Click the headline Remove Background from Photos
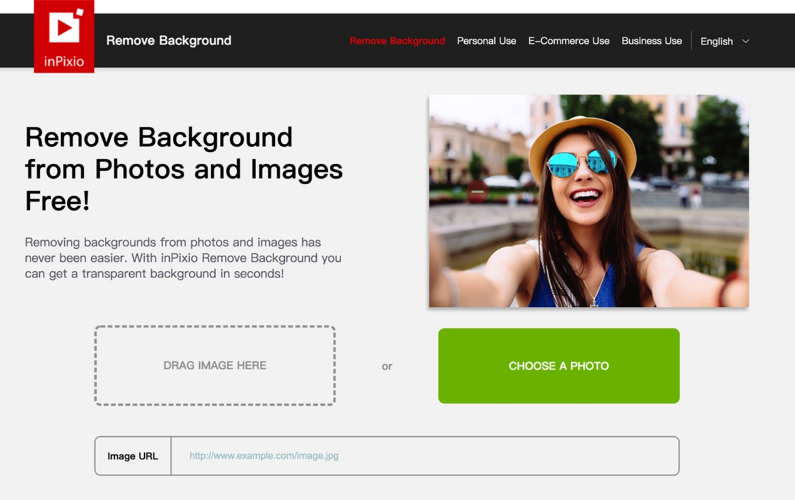The width and height of the screenshot is (795, 500). point(184,169)
